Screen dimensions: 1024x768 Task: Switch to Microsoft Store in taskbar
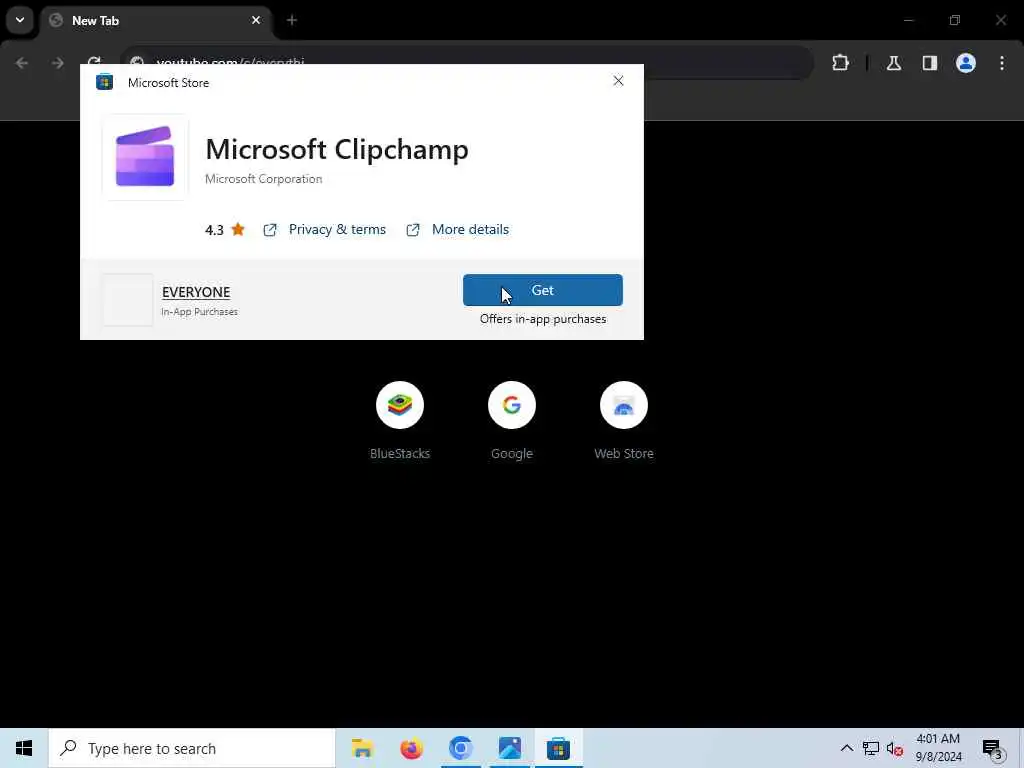point(558,748)
